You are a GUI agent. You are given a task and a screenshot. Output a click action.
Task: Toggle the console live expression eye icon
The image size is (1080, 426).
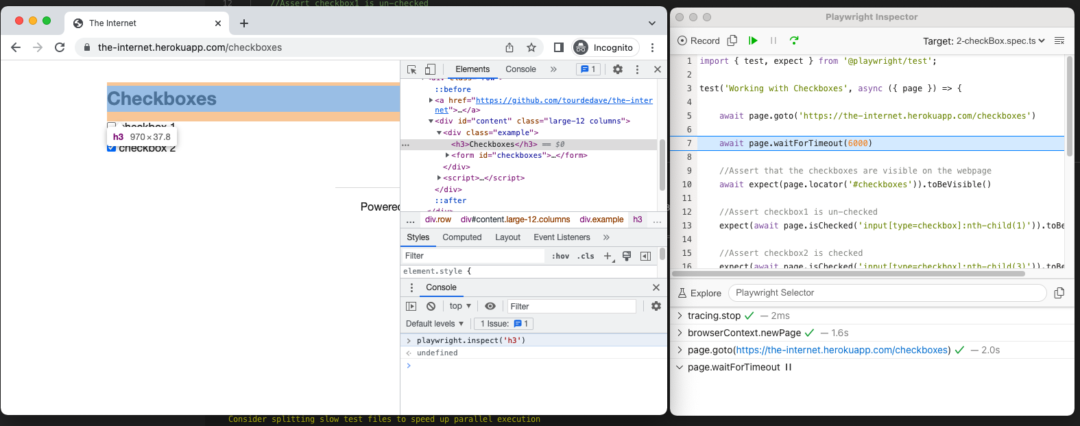pyautogui.click(x=490, y=306)
